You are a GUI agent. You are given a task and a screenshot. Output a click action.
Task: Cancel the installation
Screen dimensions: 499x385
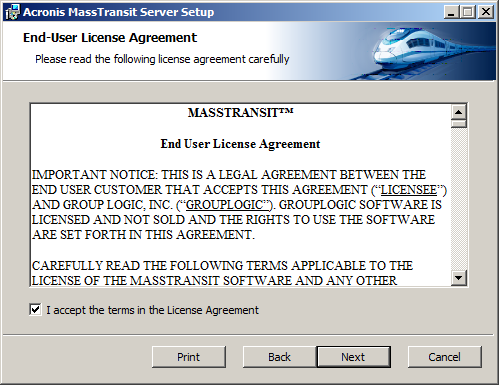445,357
